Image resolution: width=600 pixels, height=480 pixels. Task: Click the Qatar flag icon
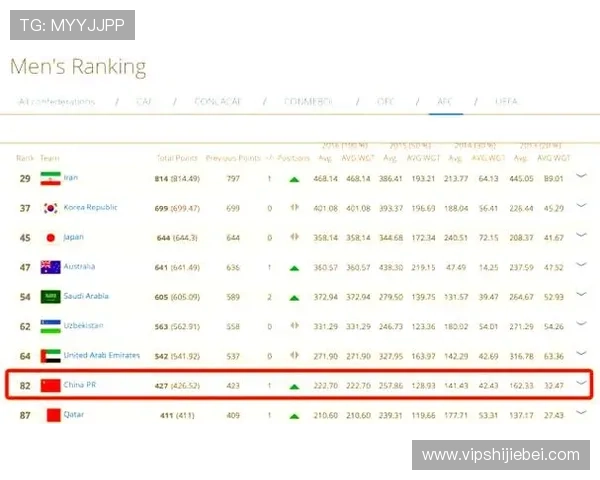50,415
